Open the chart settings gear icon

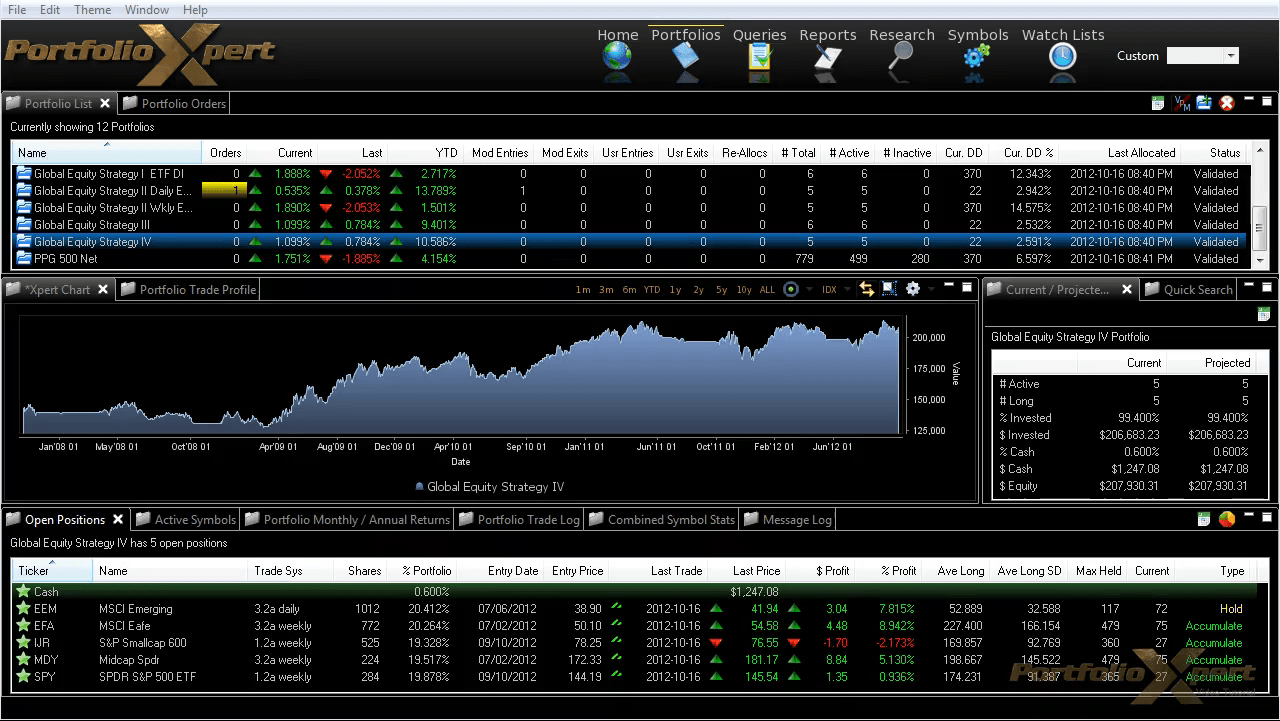point(913,289)
